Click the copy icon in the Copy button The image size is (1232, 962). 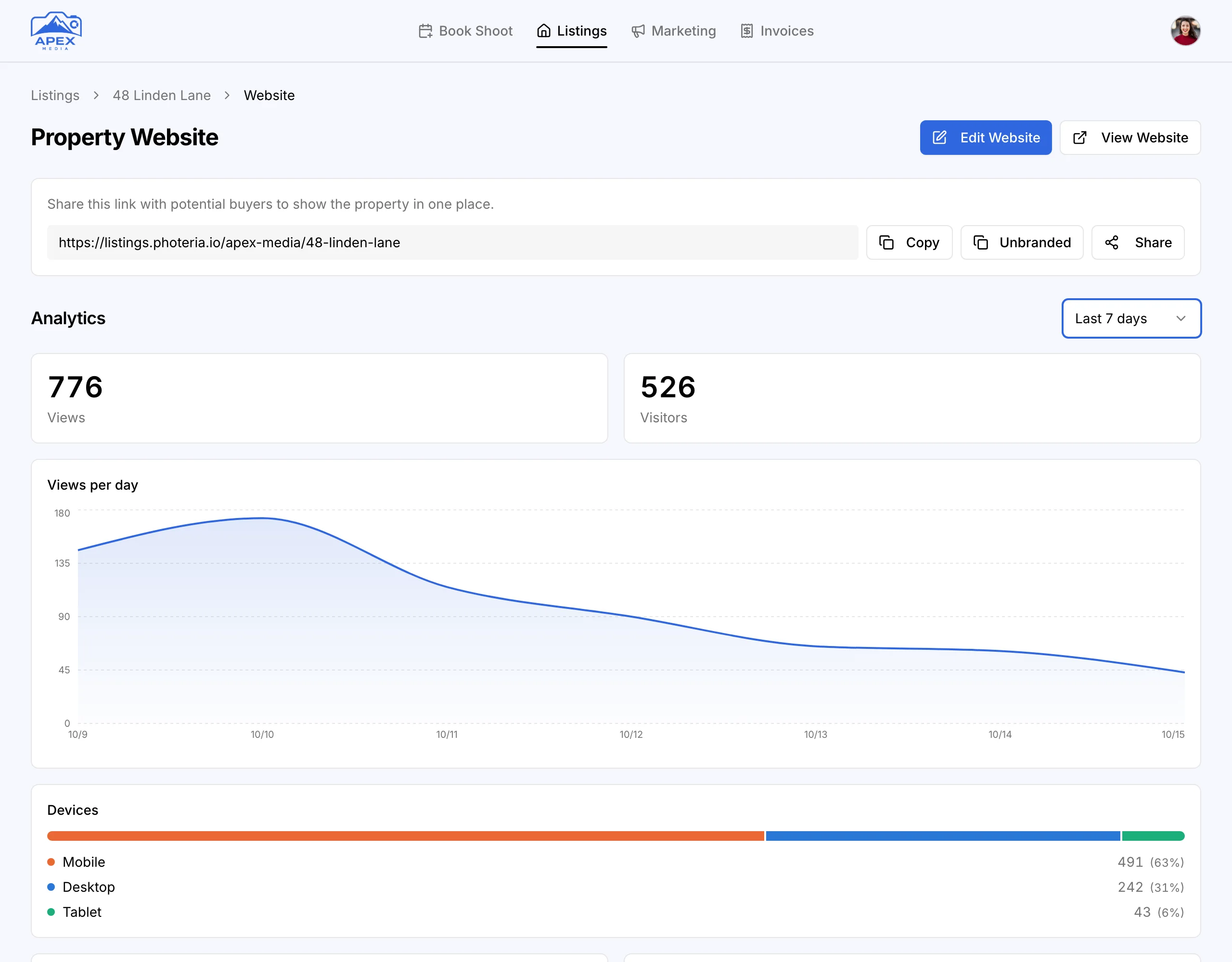(886, 242)
